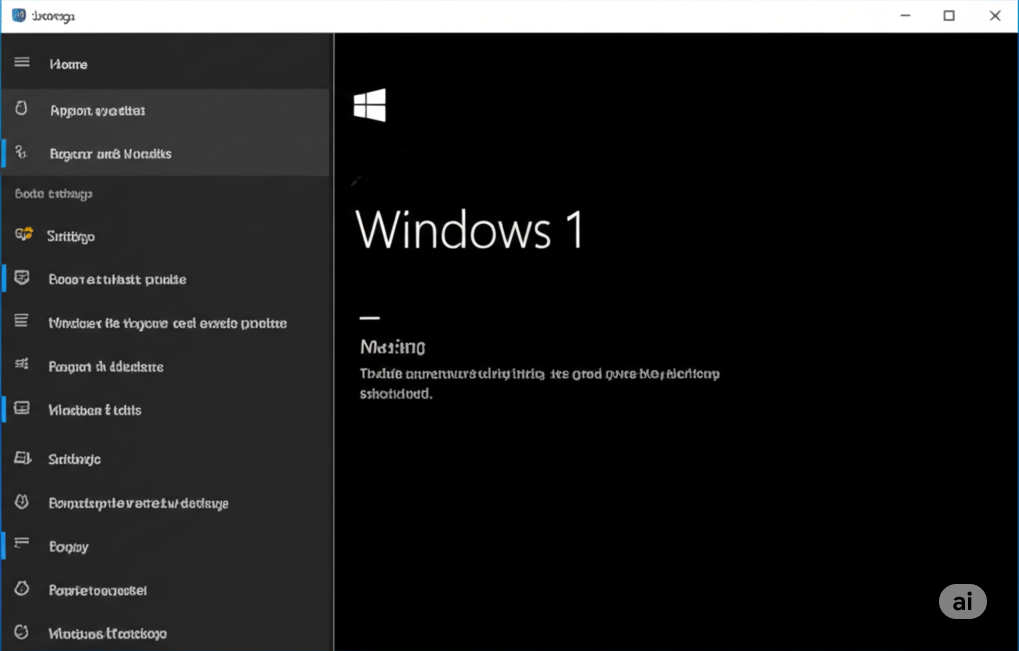Click the 'Windows 1' heading text
Viewport: 1019px width, 651px height.
[469, 229]
